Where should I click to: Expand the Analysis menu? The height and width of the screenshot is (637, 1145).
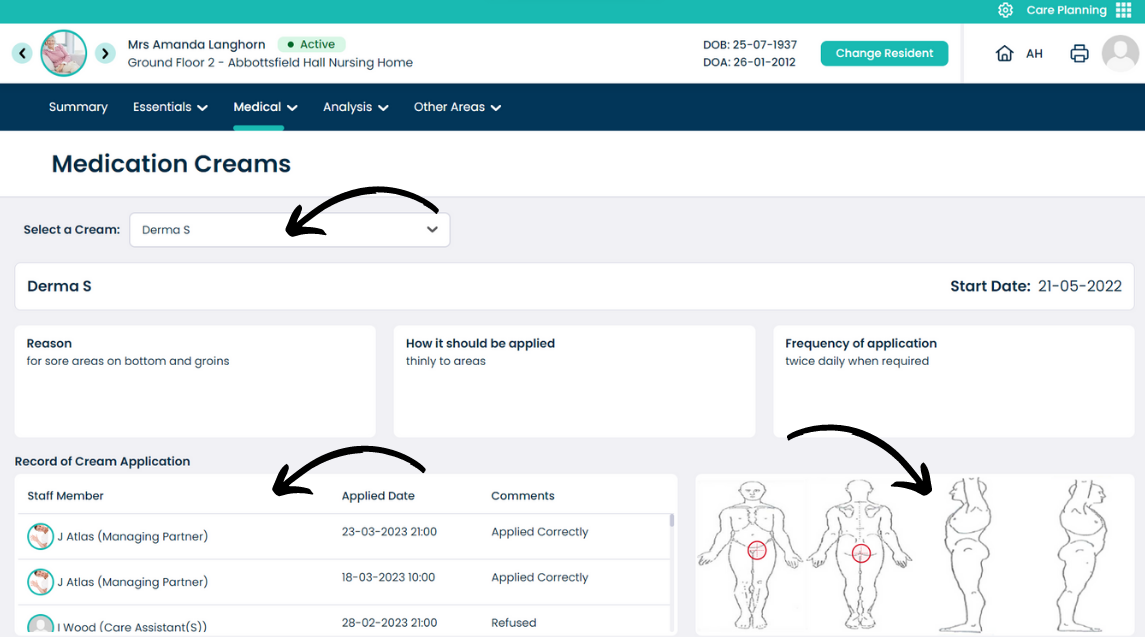pos(356,107)
